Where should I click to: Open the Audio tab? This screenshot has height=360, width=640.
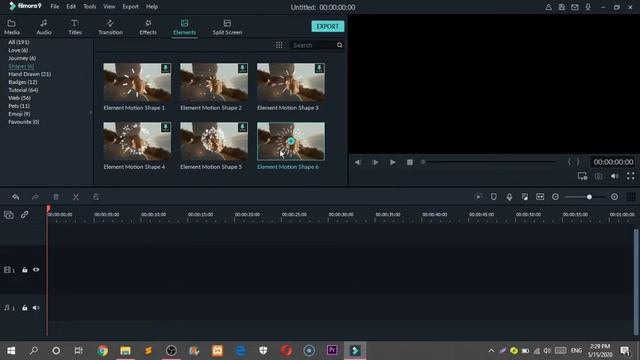44,27
